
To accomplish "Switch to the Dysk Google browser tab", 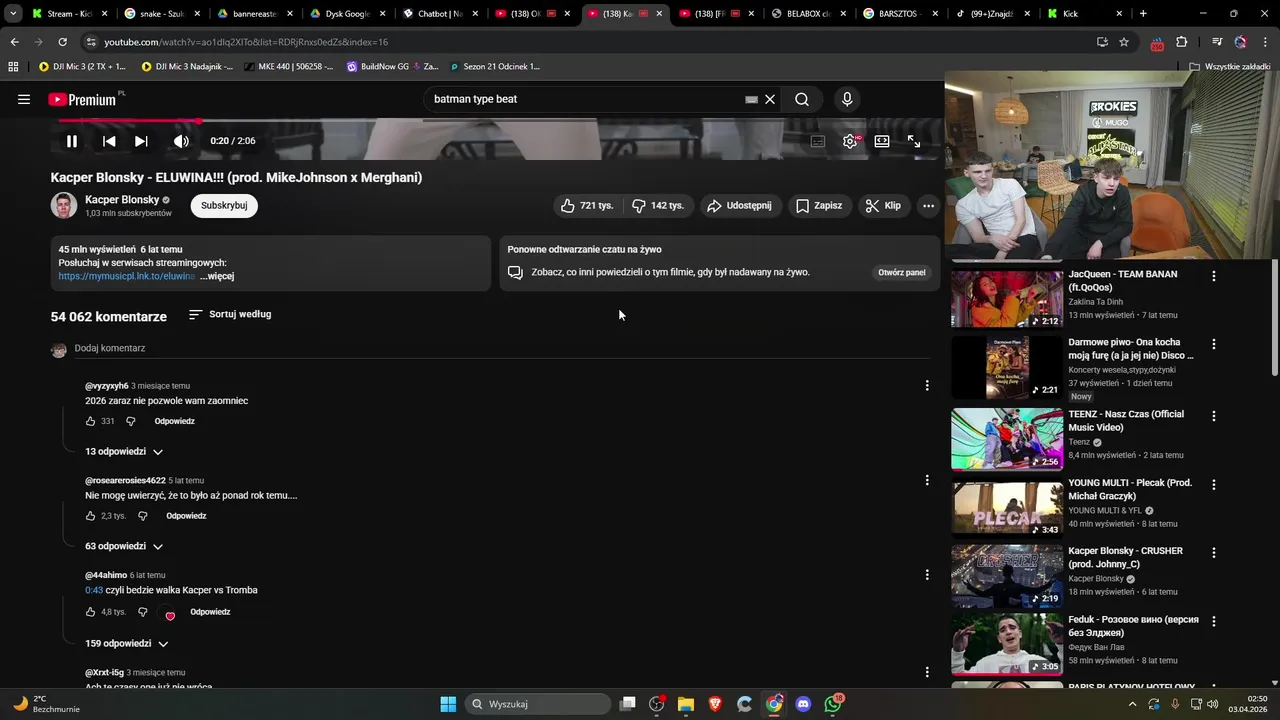I will coord(347,14).
